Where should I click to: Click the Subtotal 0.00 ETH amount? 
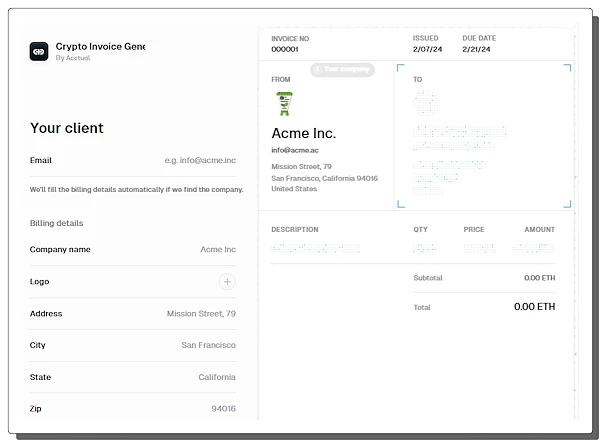click(539, 277)
